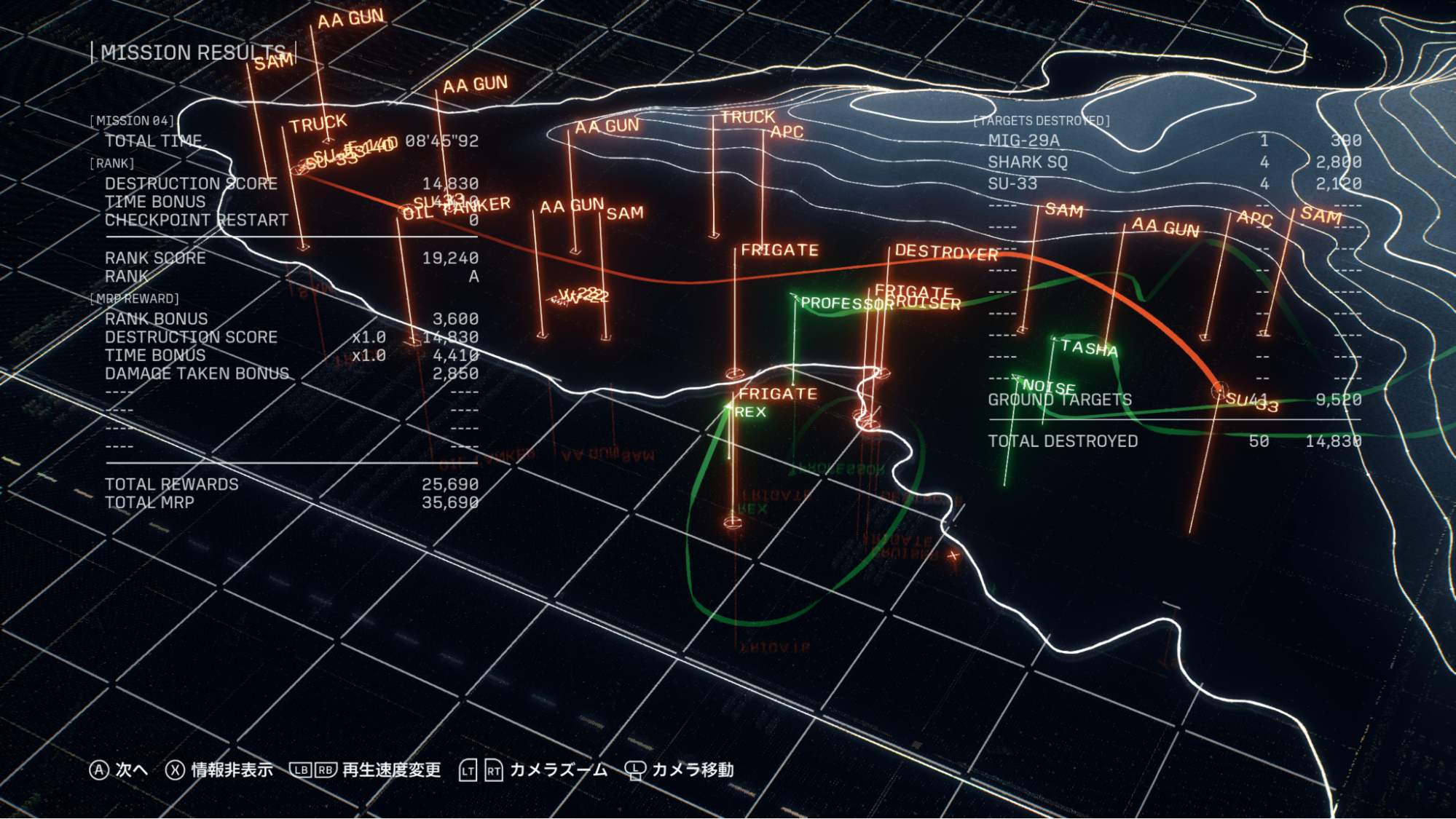Click the TOTAL DESTROYED count 50
Viewport: 1456px width, 819px height.
click(1259, 441)
